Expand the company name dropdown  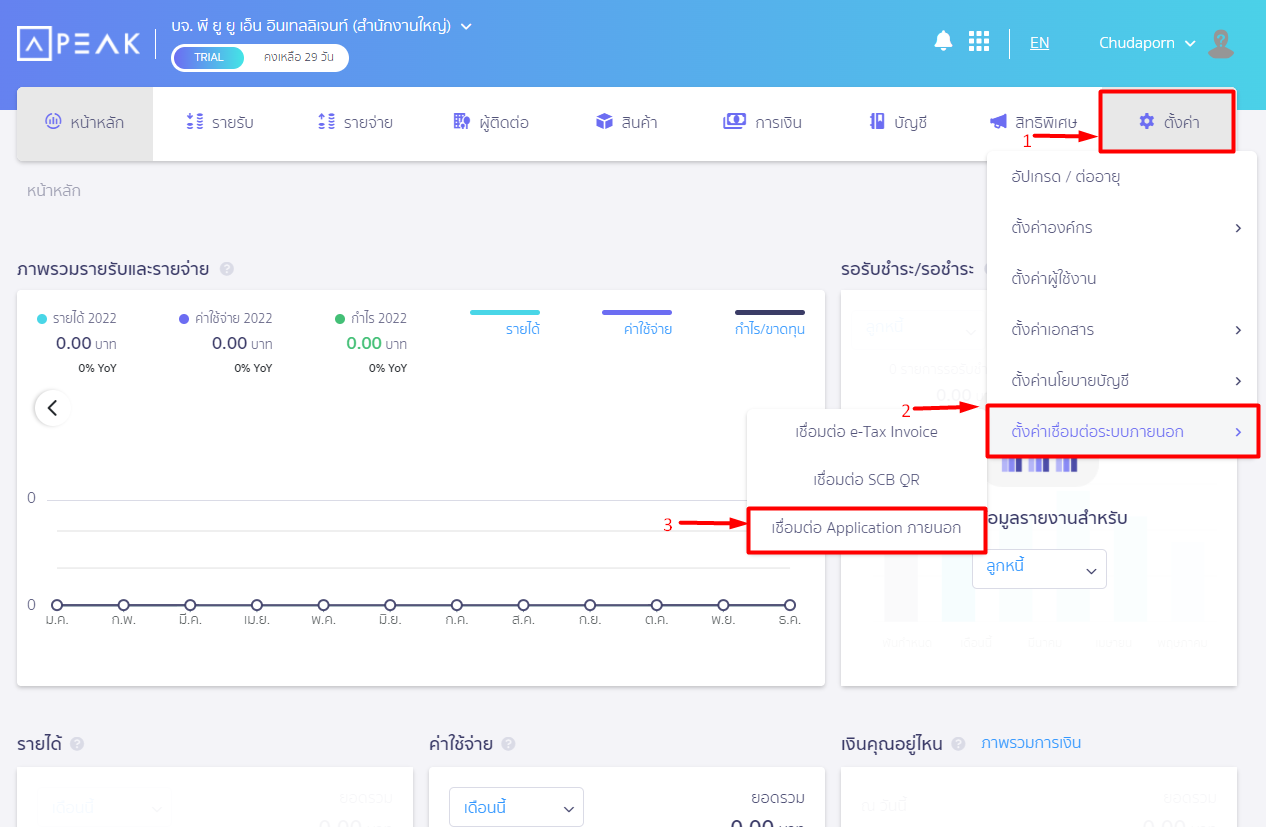466,25
